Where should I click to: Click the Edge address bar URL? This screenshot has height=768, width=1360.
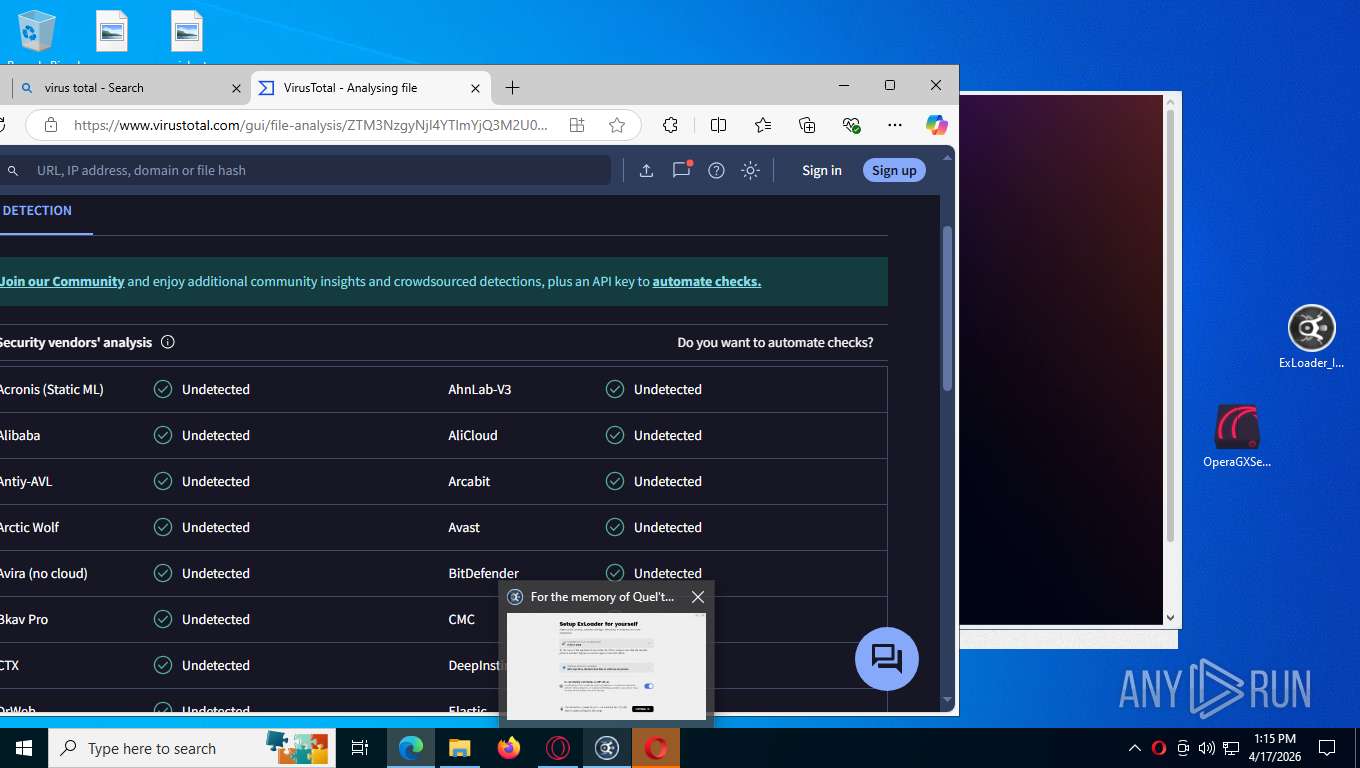click(311, 125)
